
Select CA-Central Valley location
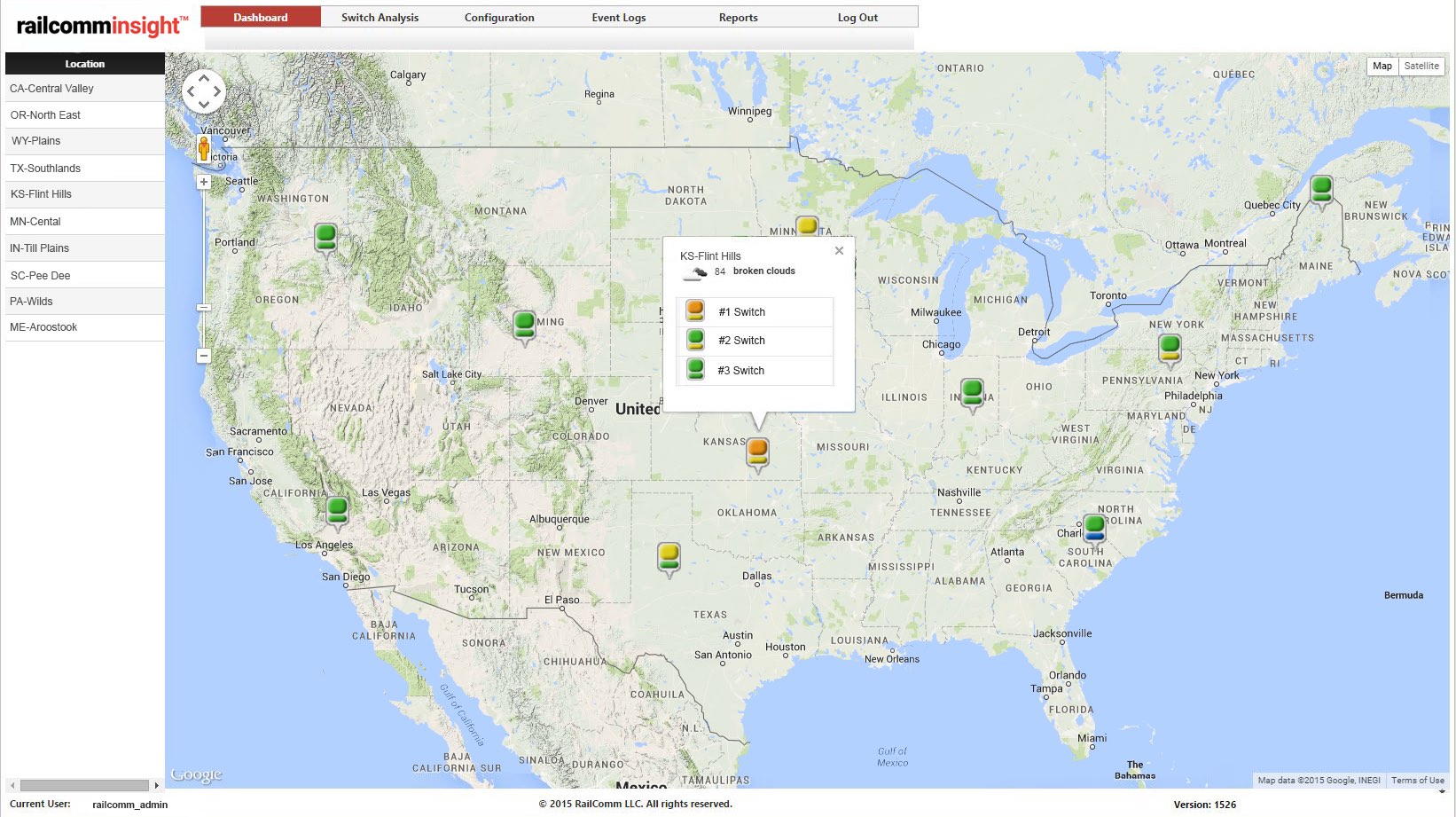(x=84, y=89)
